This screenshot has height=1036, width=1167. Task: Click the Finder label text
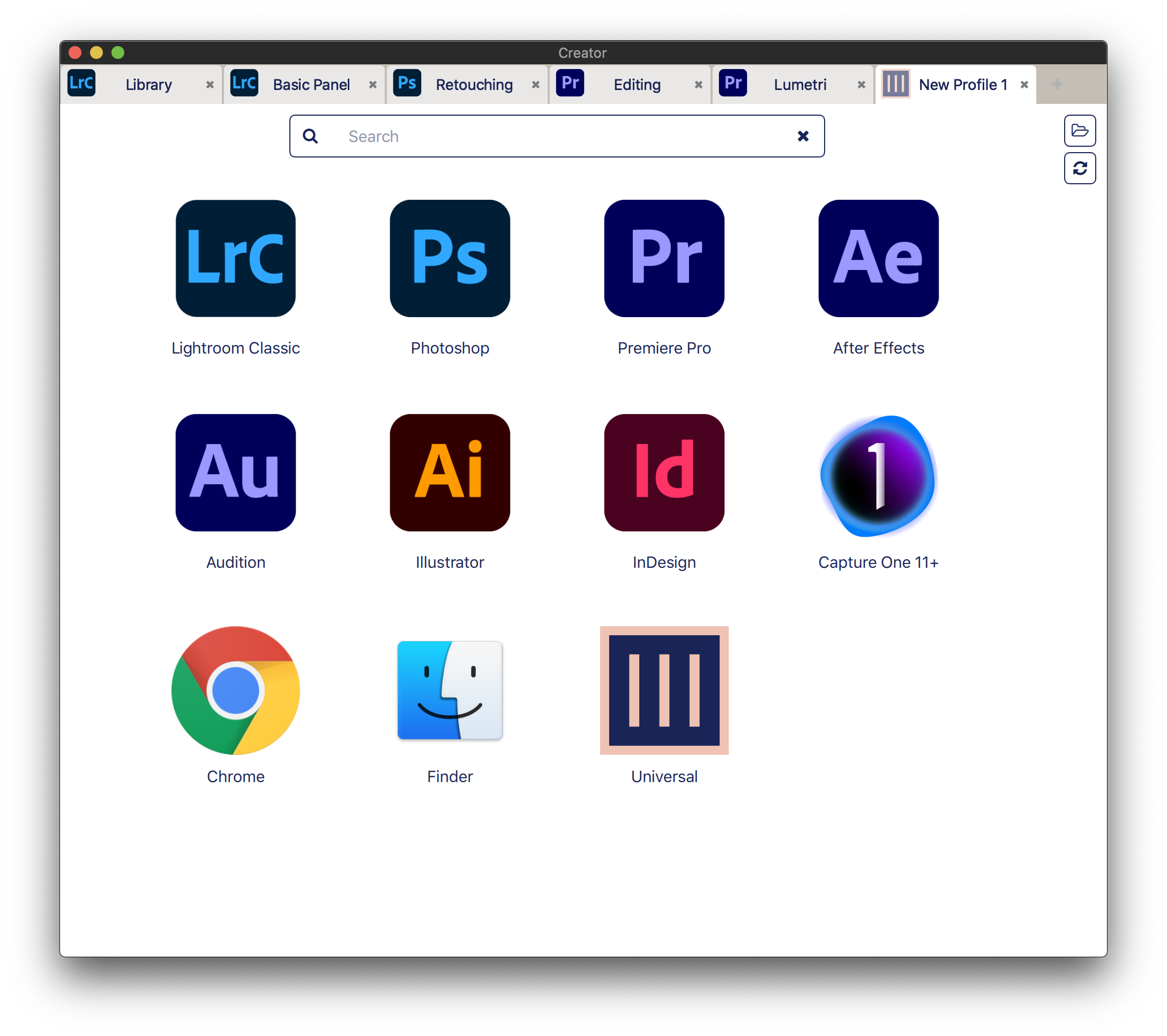[x=450, y=776]
